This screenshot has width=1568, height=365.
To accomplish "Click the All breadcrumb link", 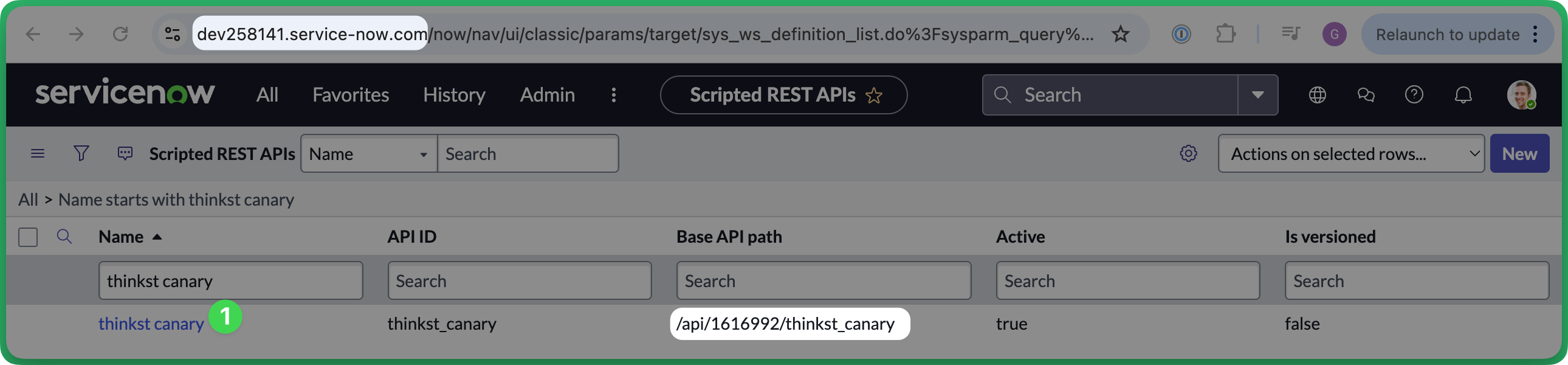I will (x=28, y=200).
